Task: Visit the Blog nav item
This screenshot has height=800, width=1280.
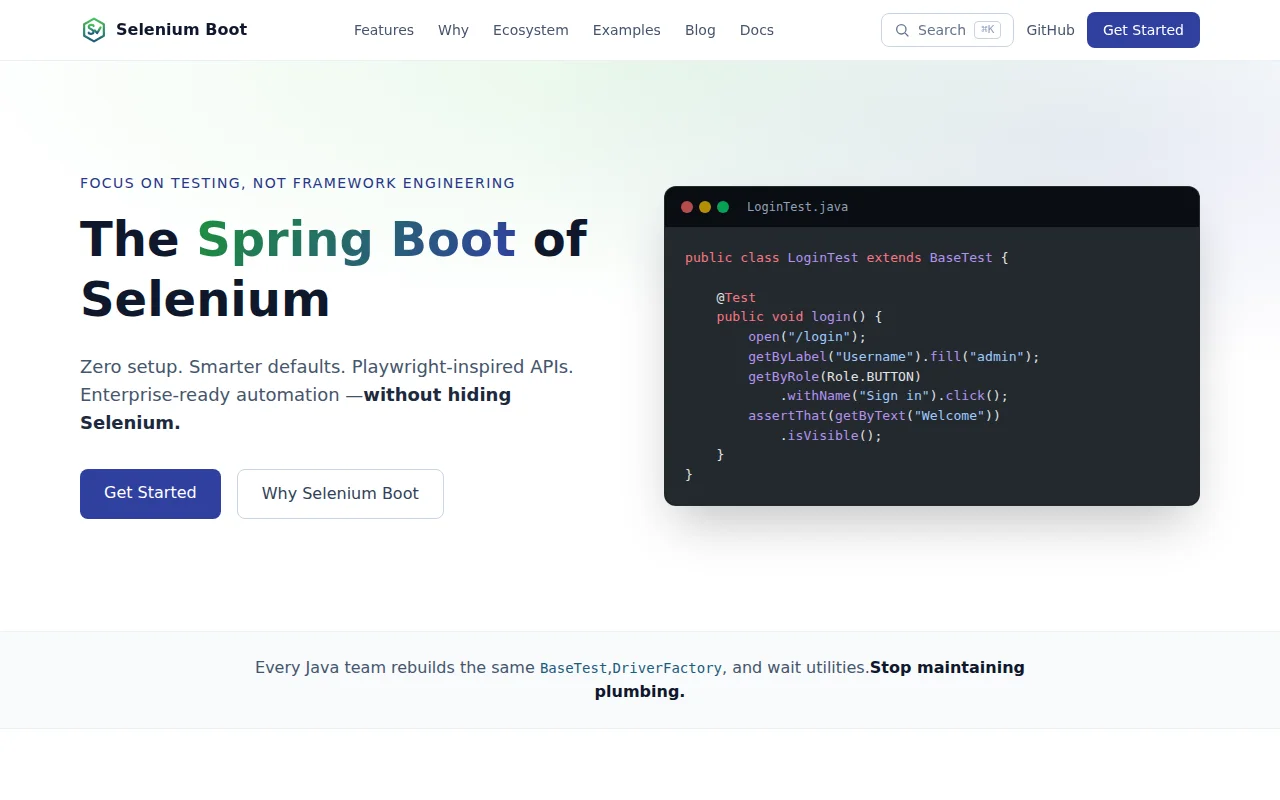Action: point(700,30)
